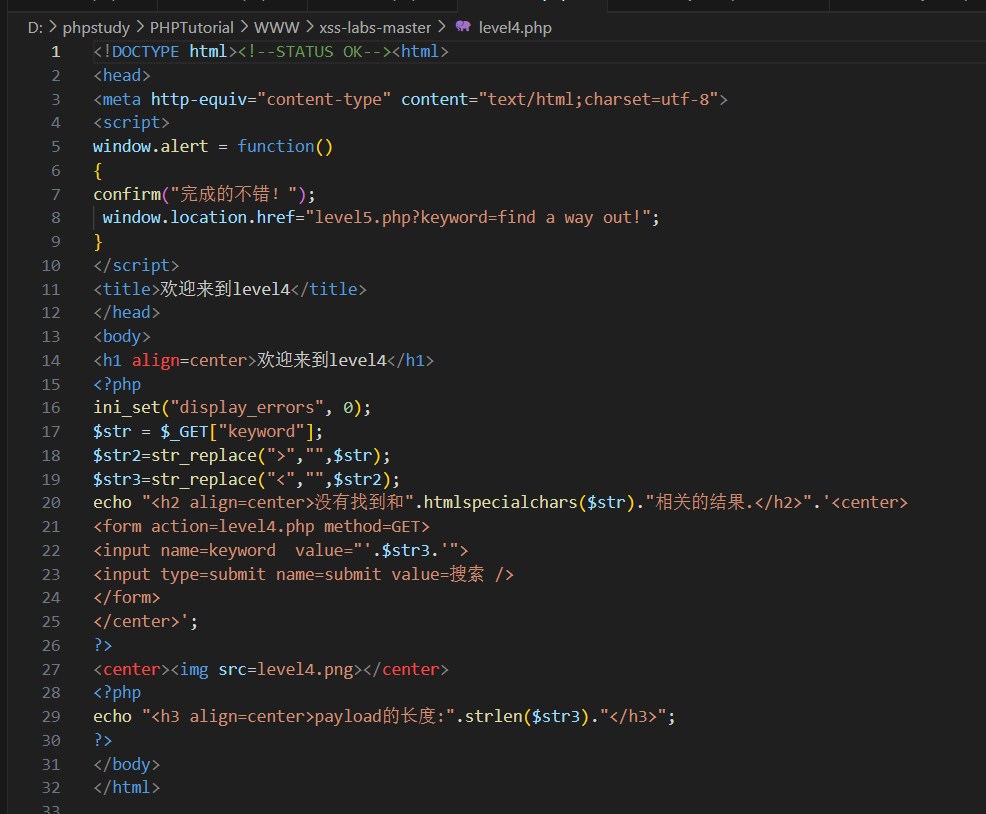This screenshot has width=986, height=814.
Task: Click 'src=level4.png' on line 27
Action: tap(285, 669)
